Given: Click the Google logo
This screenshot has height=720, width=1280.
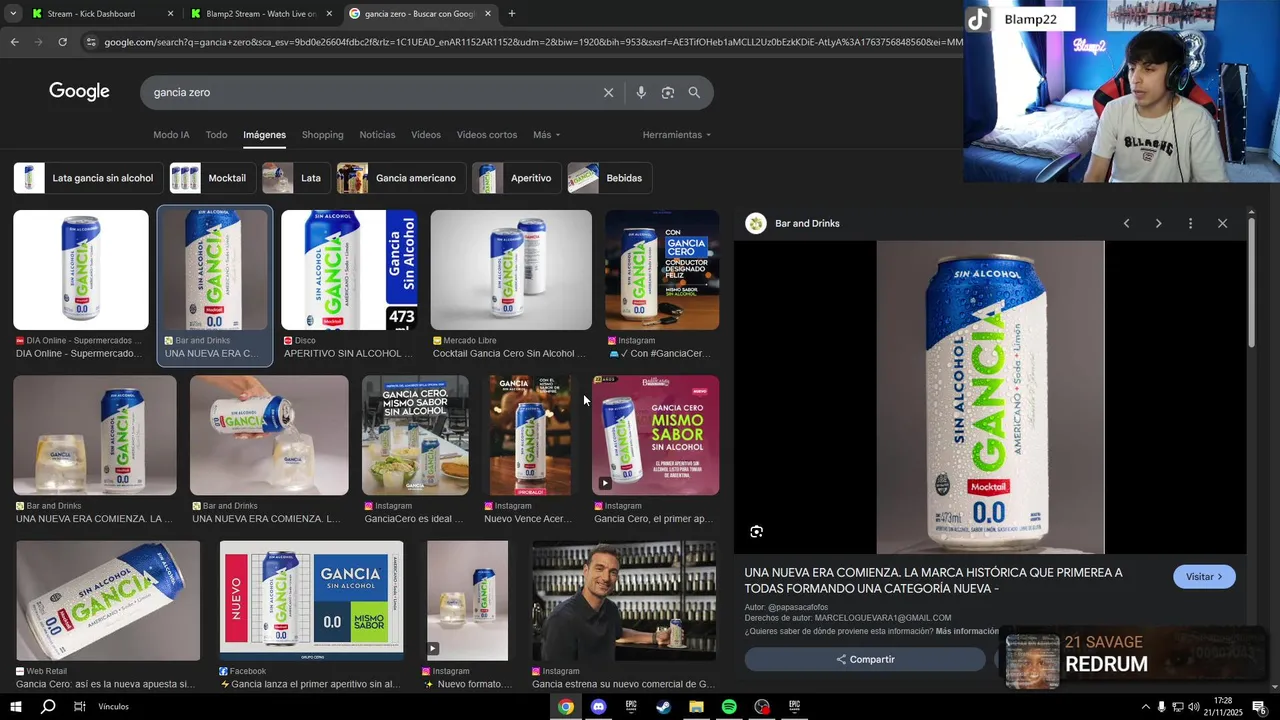Looking at the screenshot, I should pos(79,92).
